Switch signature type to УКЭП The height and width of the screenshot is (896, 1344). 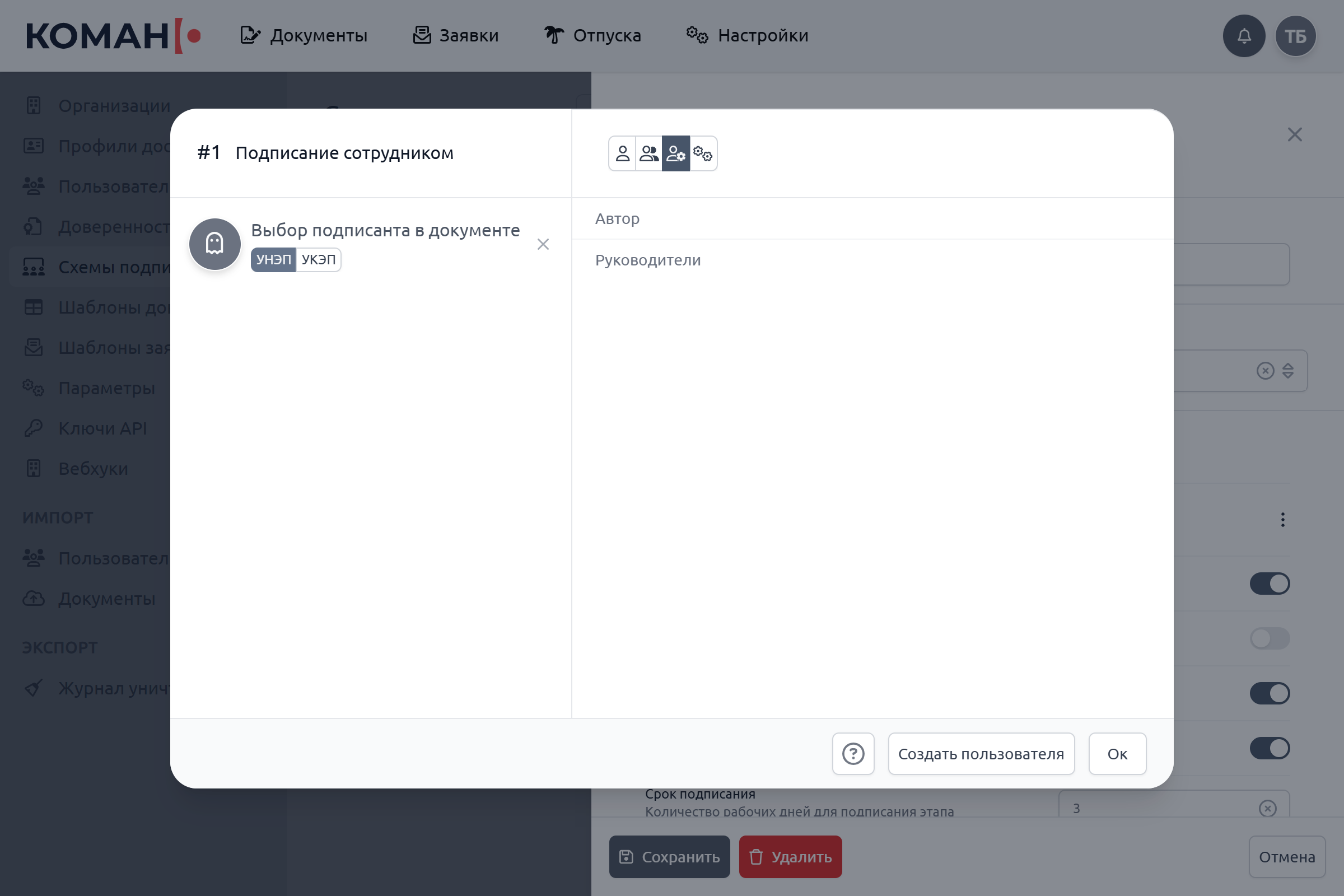click(x=318, y=260)
